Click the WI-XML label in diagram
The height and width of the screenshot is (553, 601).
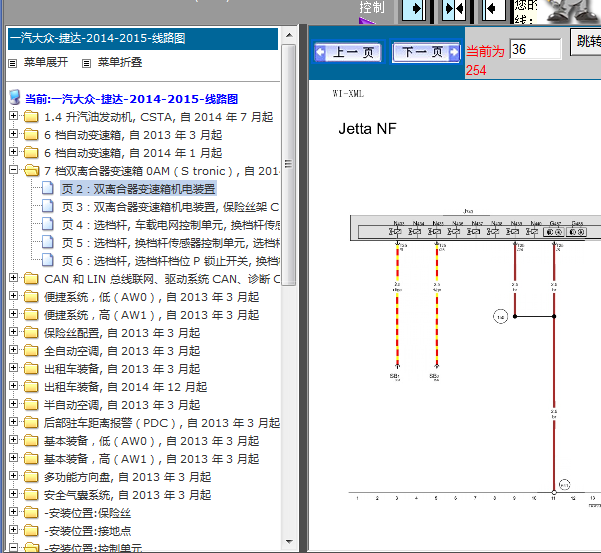click(x=348, y=94)
